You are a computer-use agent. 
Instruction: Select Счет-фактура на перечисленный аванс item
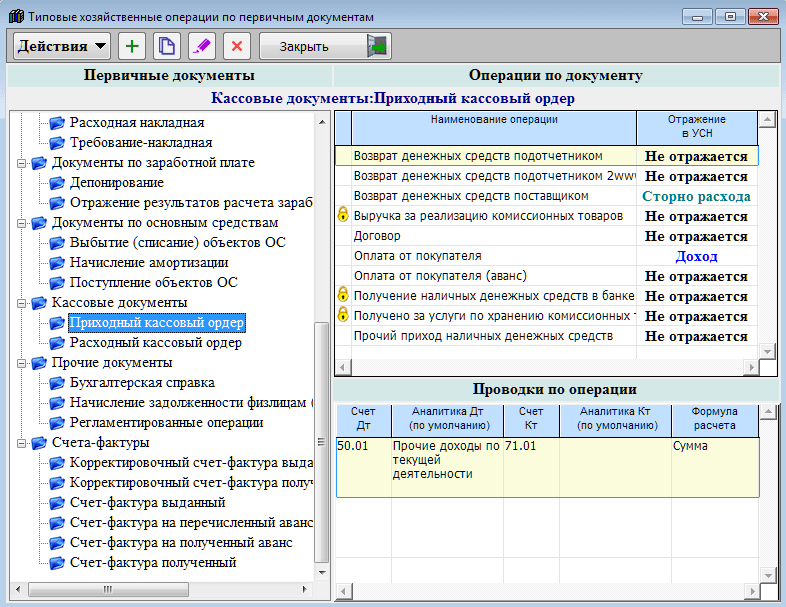point(191,523)
